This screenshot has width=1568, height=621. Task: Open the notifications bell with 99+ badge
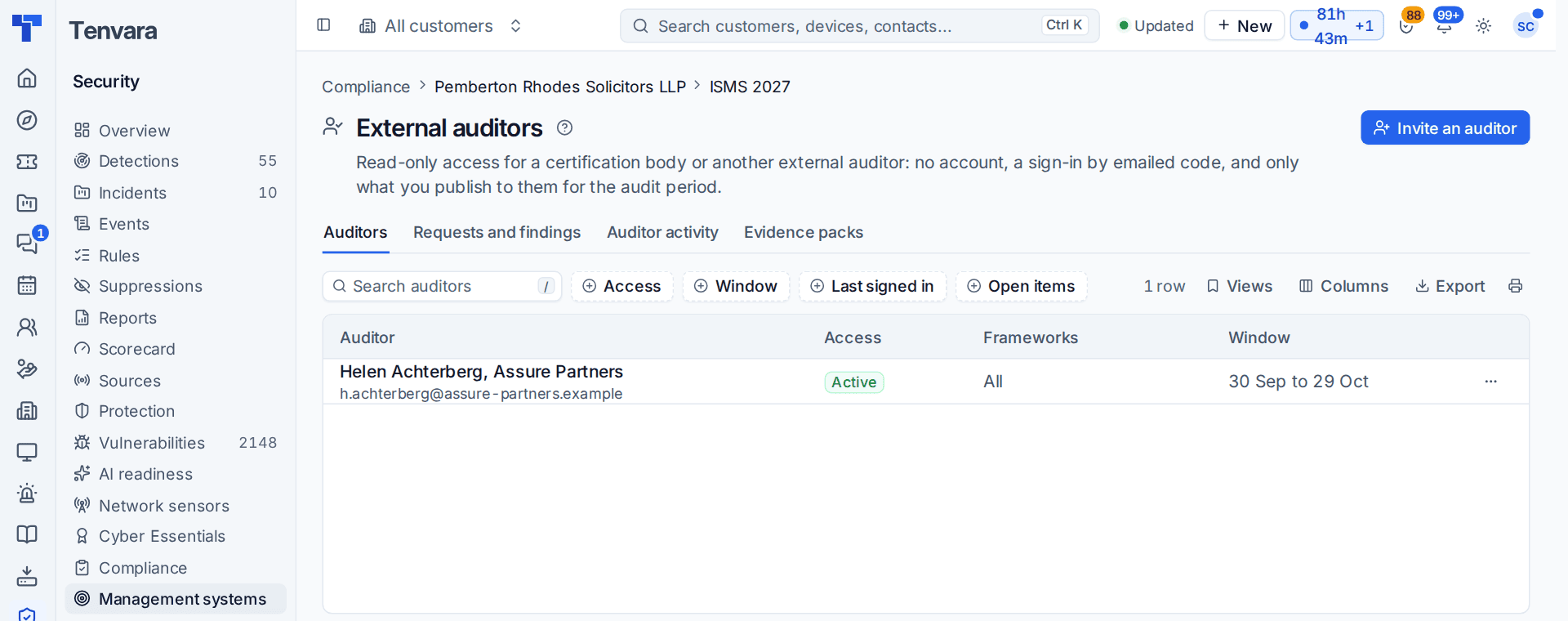tap(1445, 26)
